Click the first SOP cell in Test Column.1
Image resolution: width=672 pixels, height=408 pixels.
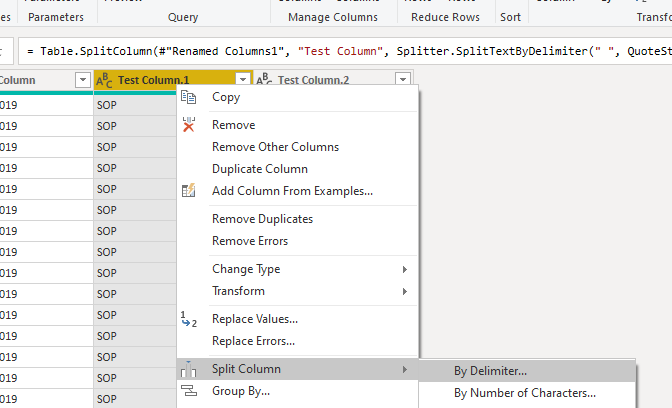point(135,105)
